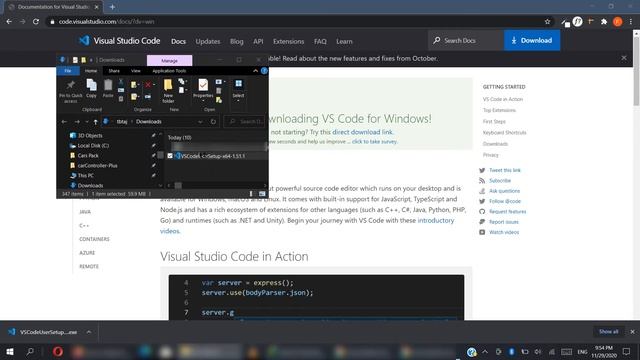Click the Watch videos link
640x360 pixels.
click(504, 232)
